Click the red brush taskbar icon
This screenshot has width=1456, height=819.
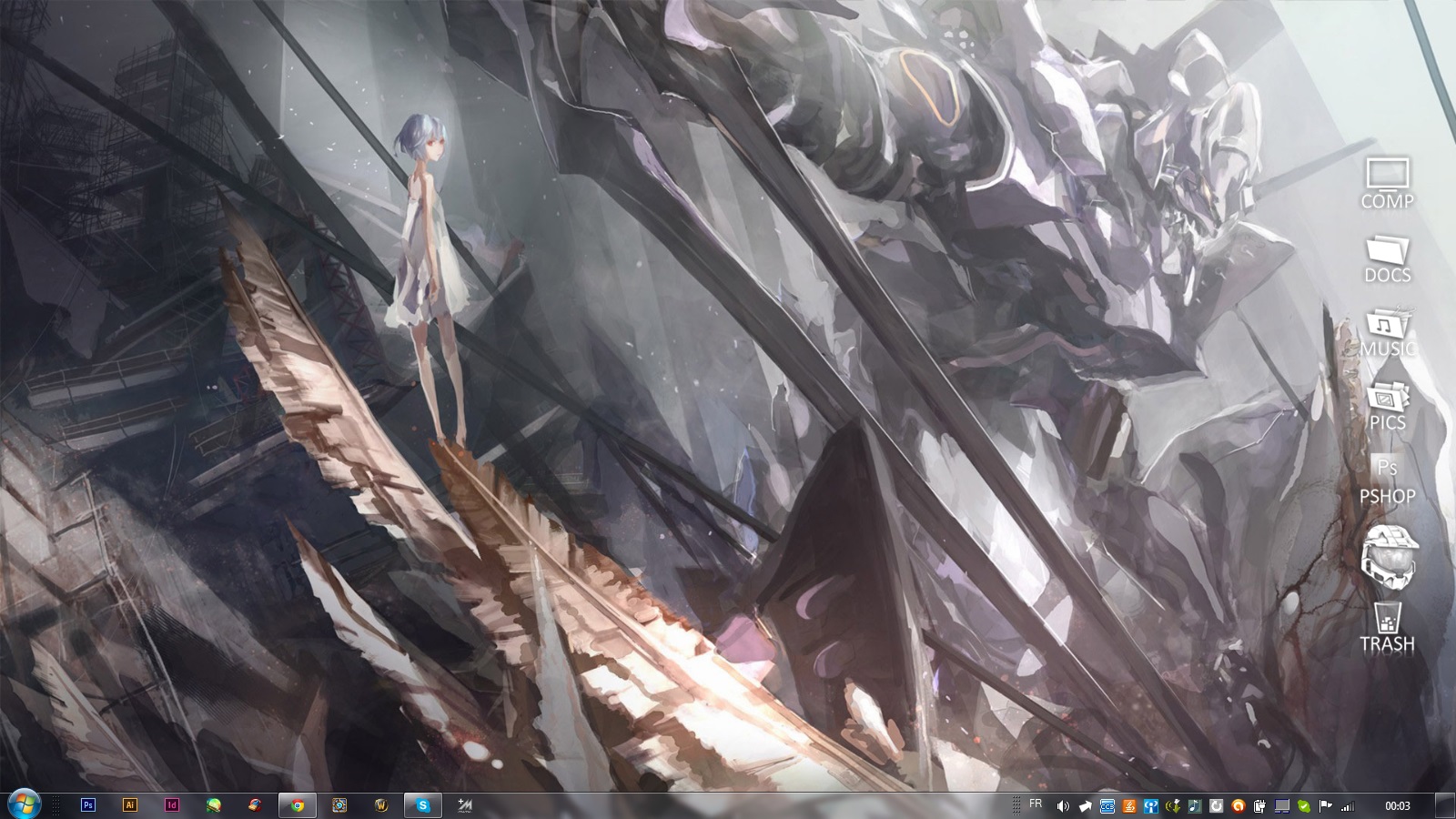click(256, 805)
